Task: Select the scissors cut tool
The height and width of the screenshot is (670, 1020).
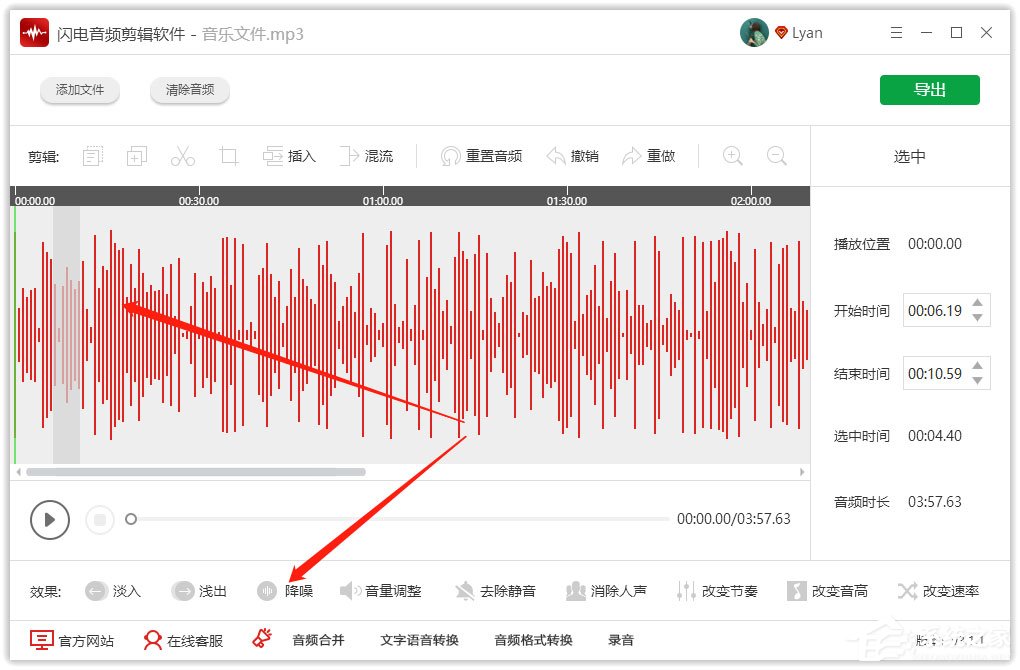Action: click(x=182, y=156)
